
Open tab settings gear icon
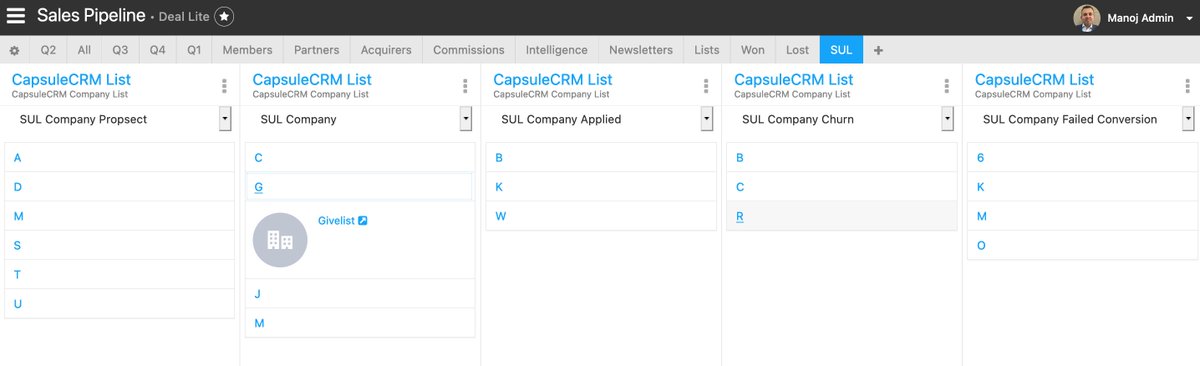tap(14, 50)
